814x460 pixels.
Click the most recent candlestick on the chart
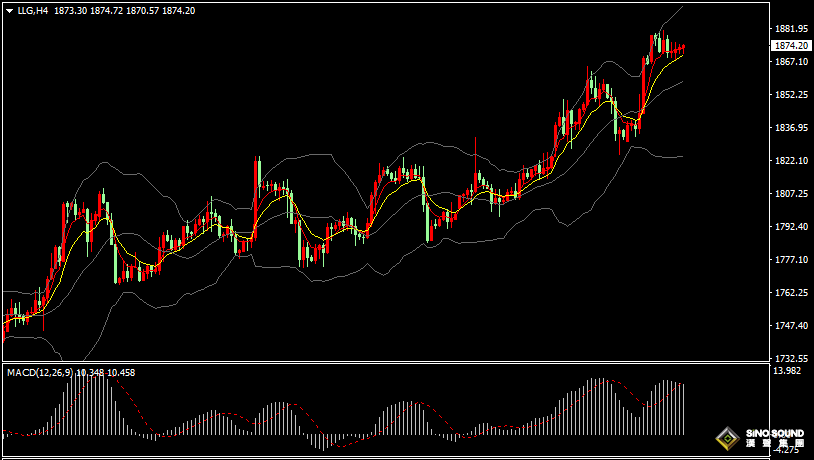click(x=684, y=48)
